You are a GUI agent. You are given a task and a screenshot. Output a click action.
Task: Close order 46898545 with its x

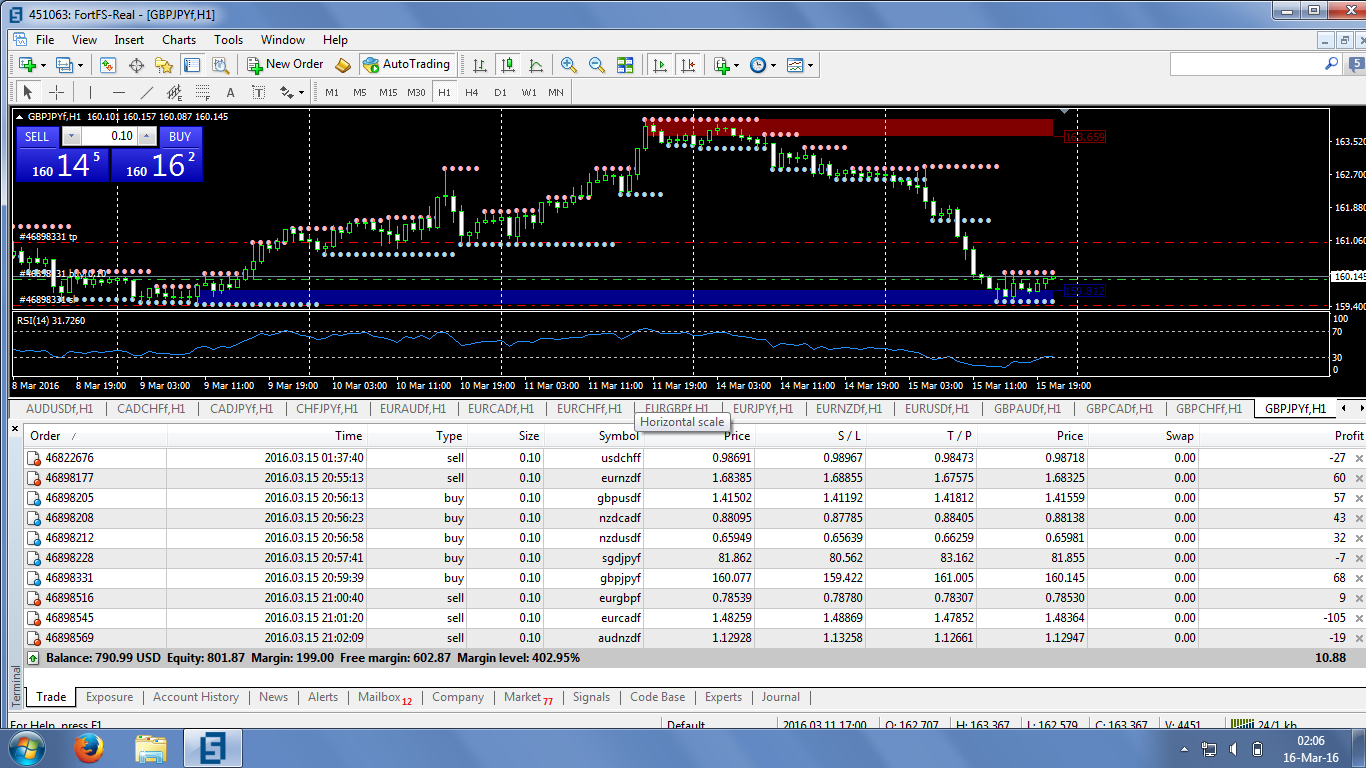(1358, 618)
